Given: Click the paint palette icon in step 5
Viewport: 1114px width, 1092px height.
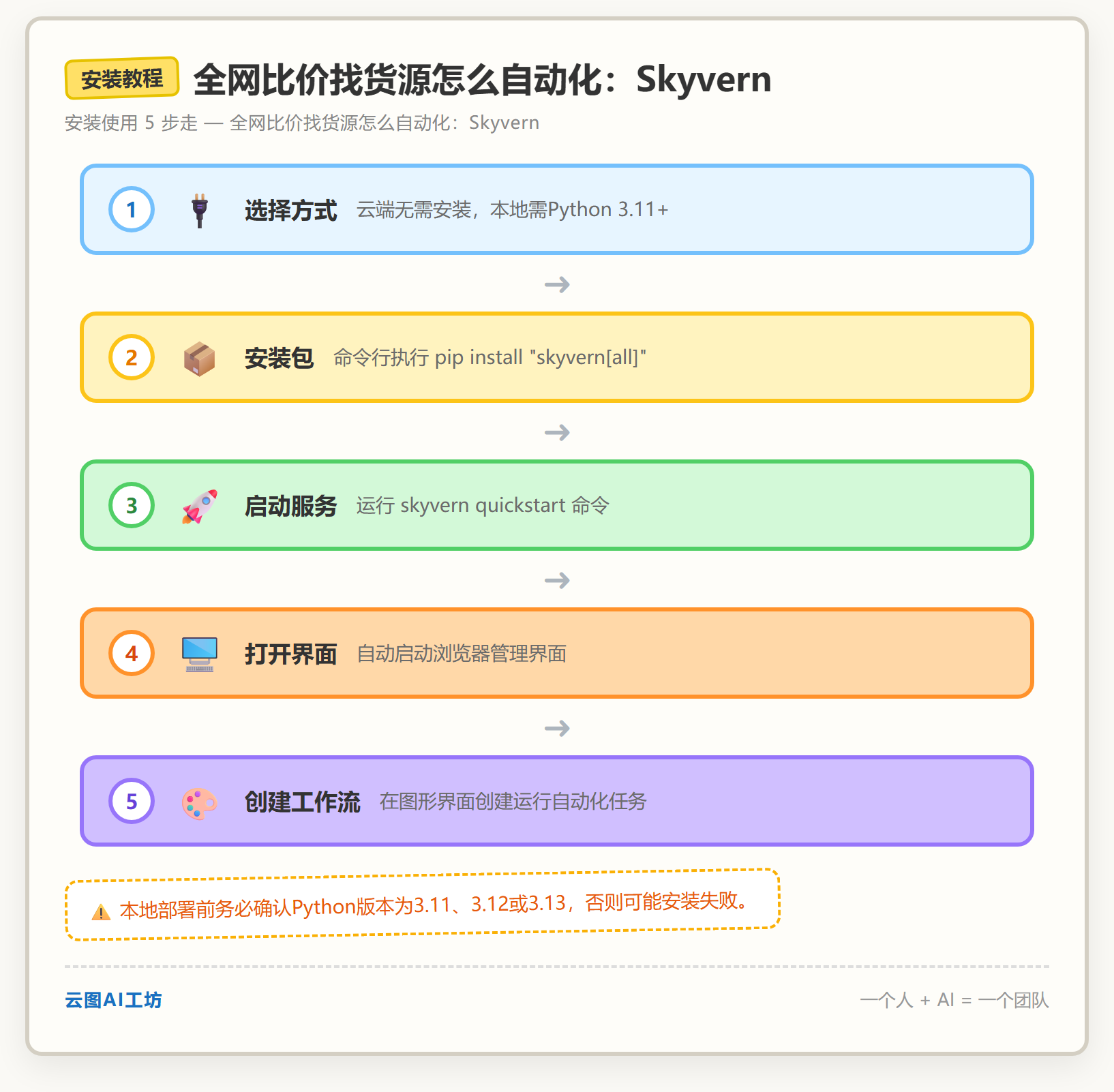Looking at the screenshot, I should coord(199,803).
